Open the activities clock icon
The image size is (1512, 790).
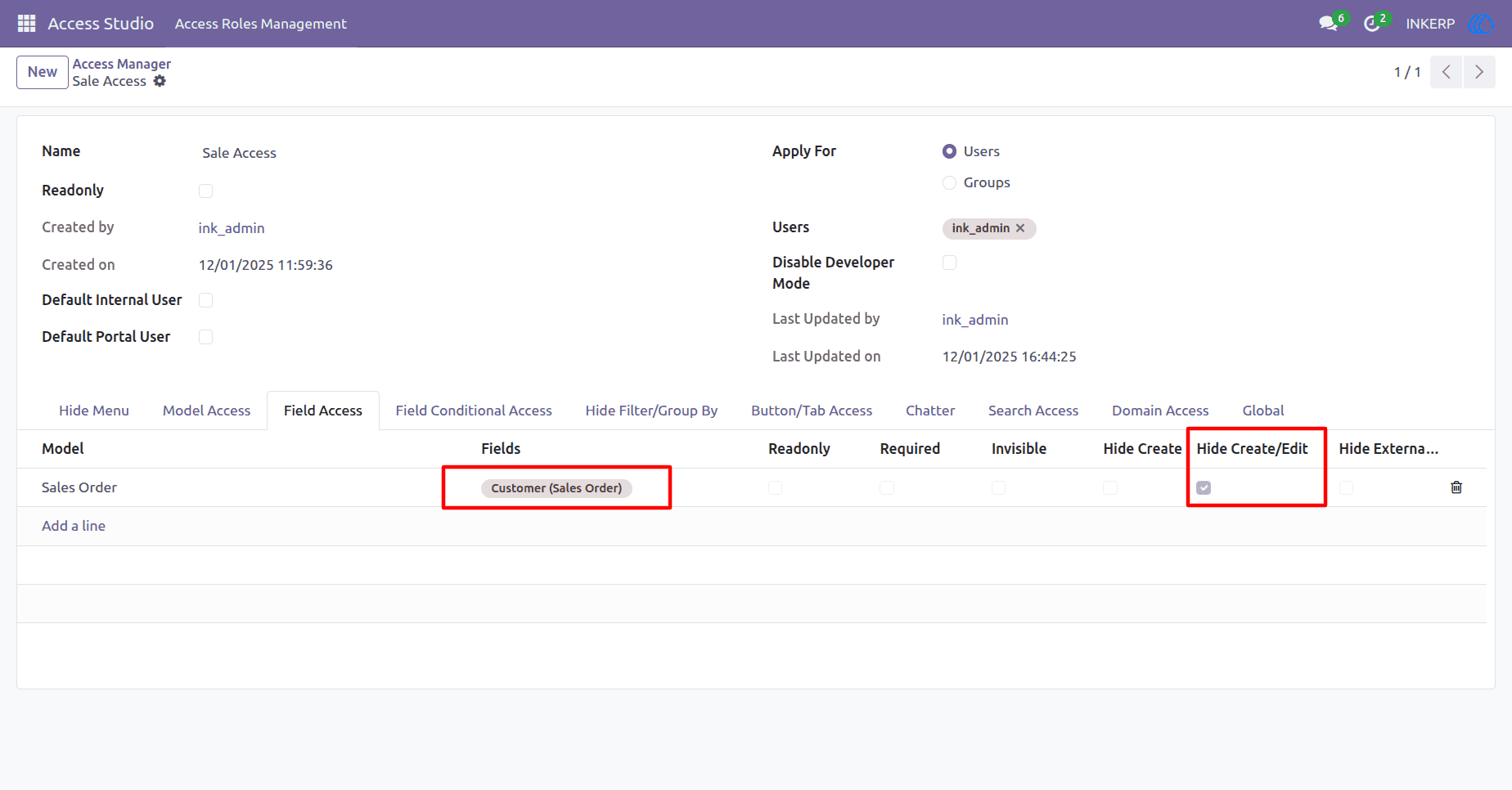tap(1372, 24)
